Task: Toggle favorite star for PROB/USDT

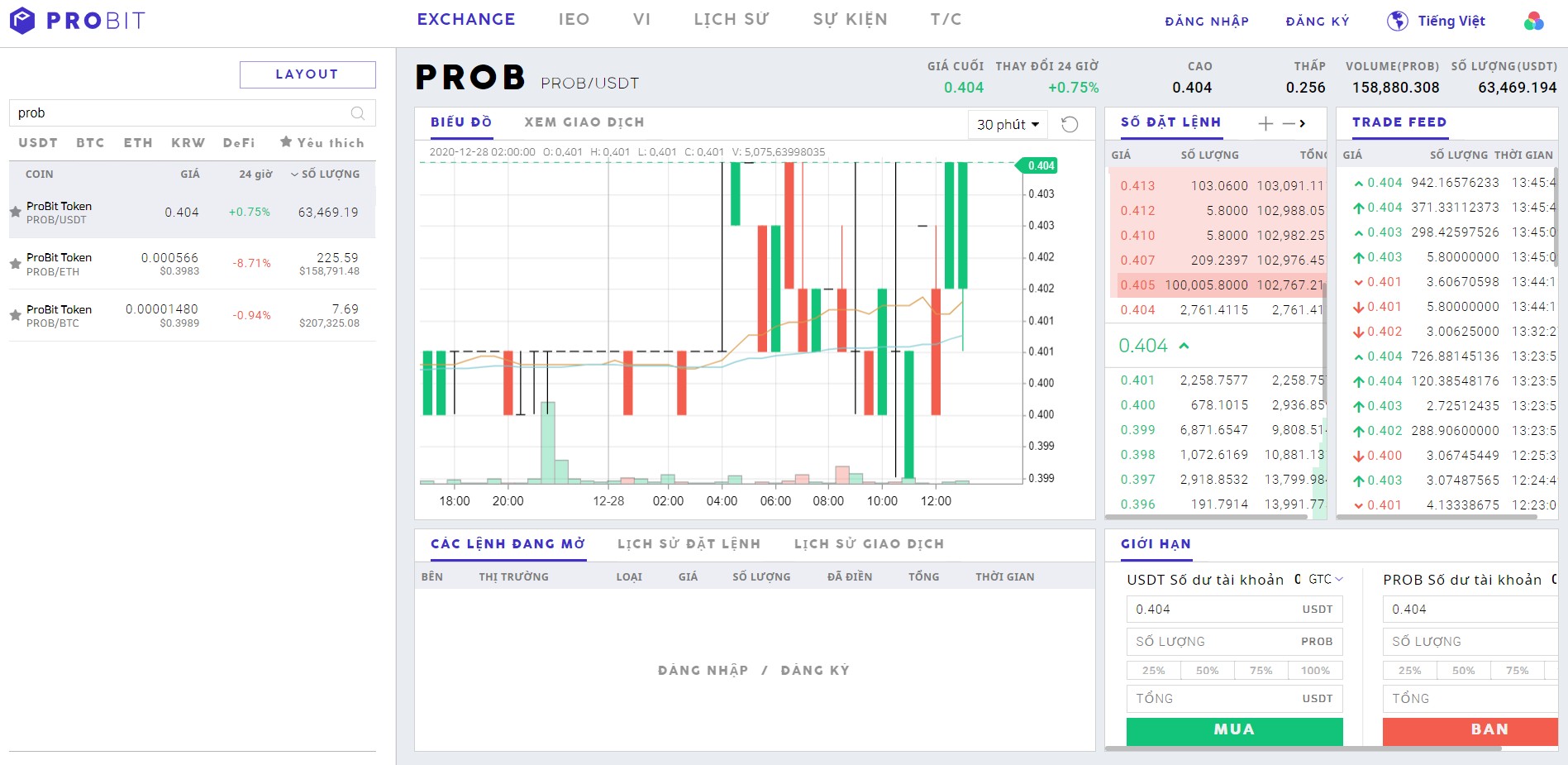Action: click(x=15, y=212)
